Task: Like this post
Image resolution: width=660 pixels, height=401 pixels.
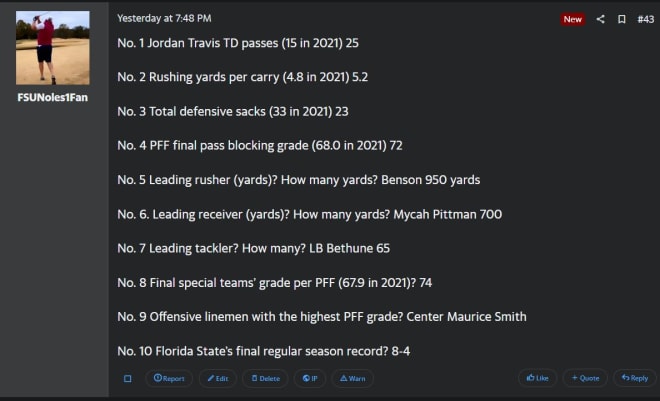Action: 538,378
